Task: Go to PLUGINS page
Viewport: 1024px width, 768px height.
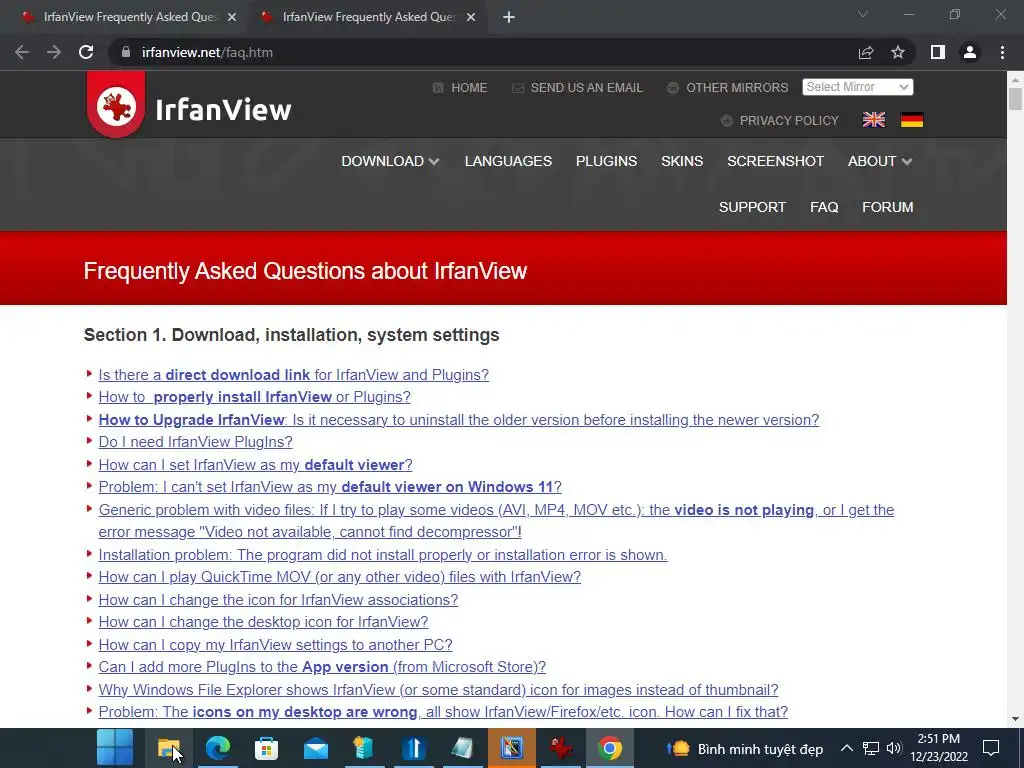Action: tap(606, 161)
